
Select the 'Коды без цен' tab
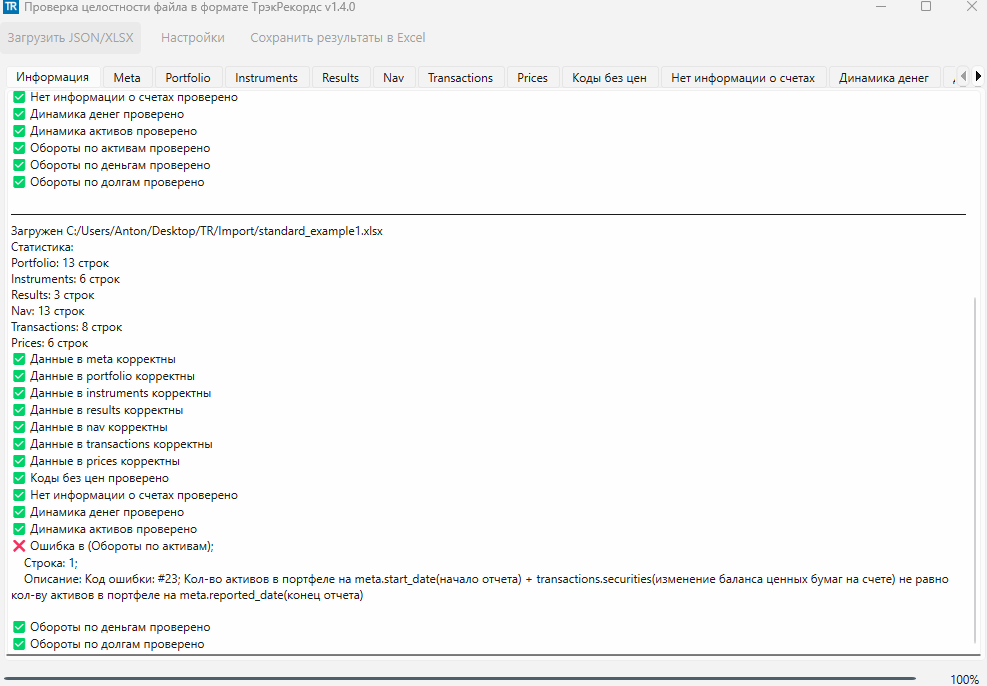pos(609,78)
